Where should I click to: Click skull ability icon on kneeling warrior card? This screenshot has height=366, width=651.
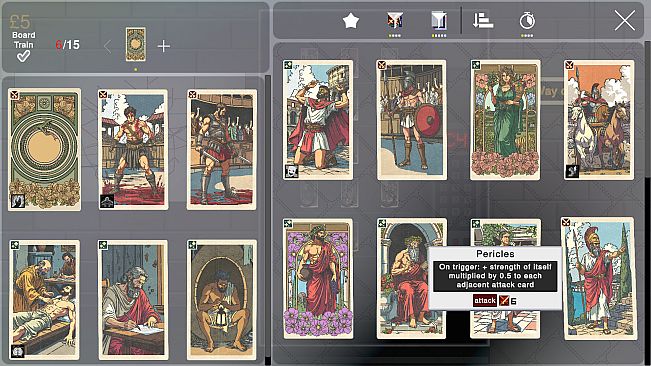(x=291, y=171)
